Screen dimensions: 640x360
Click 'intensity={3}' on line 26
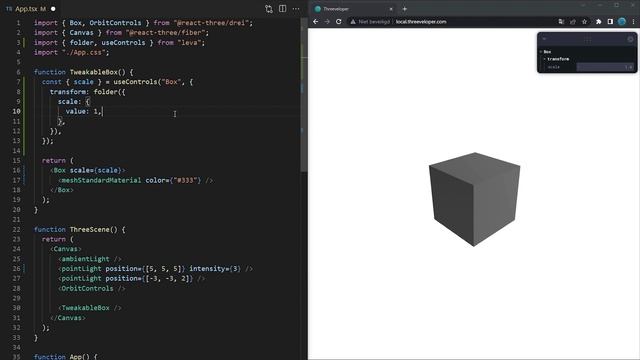tap(215, 269)
